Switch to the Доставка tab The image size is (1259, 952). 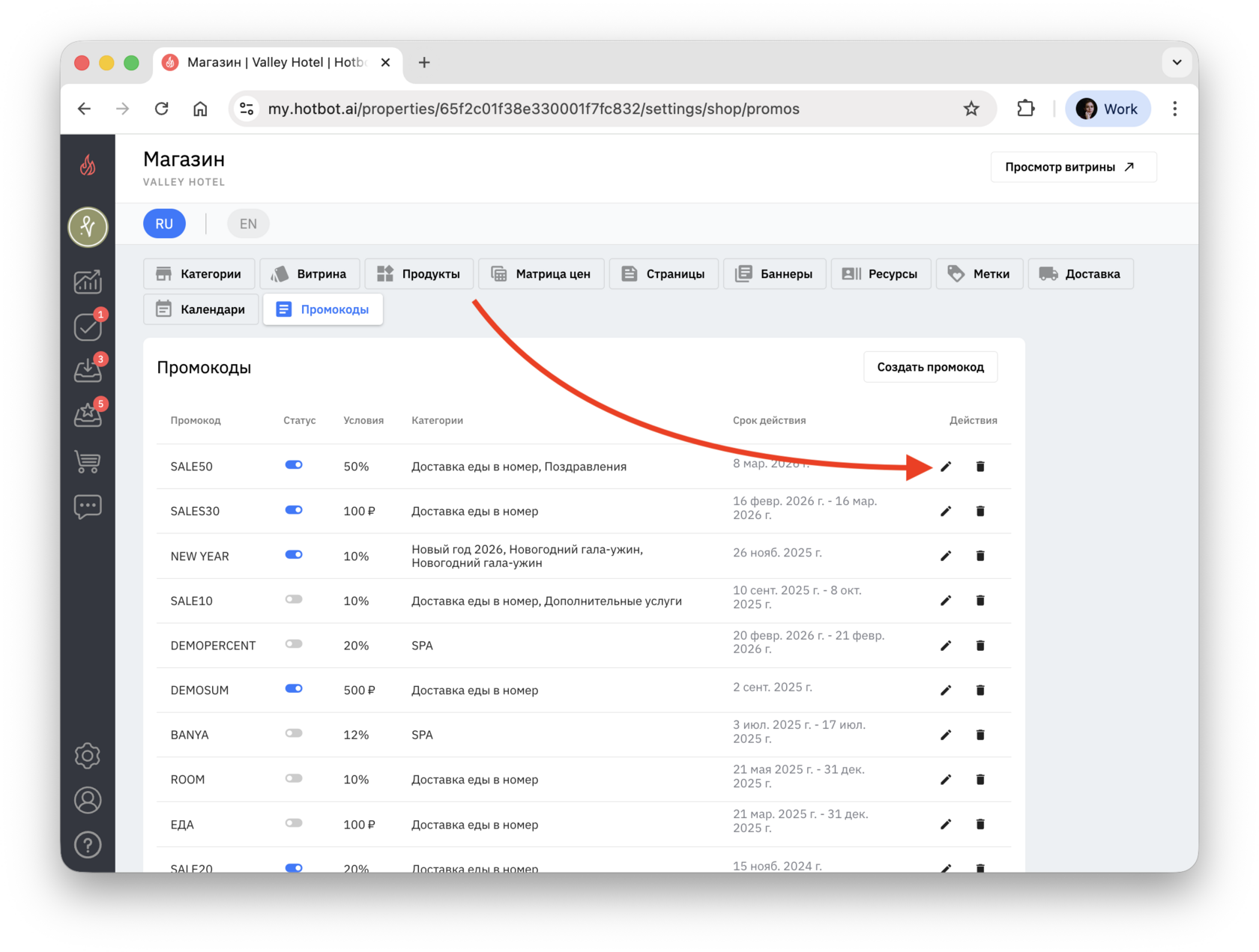tap(1081, 273)
